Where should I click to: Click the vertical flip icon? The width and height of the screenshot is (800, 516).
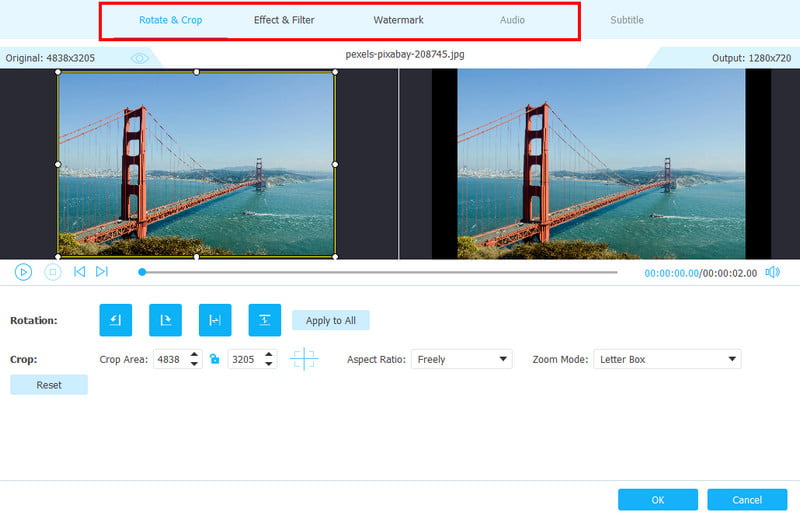[x=265, y=320]
